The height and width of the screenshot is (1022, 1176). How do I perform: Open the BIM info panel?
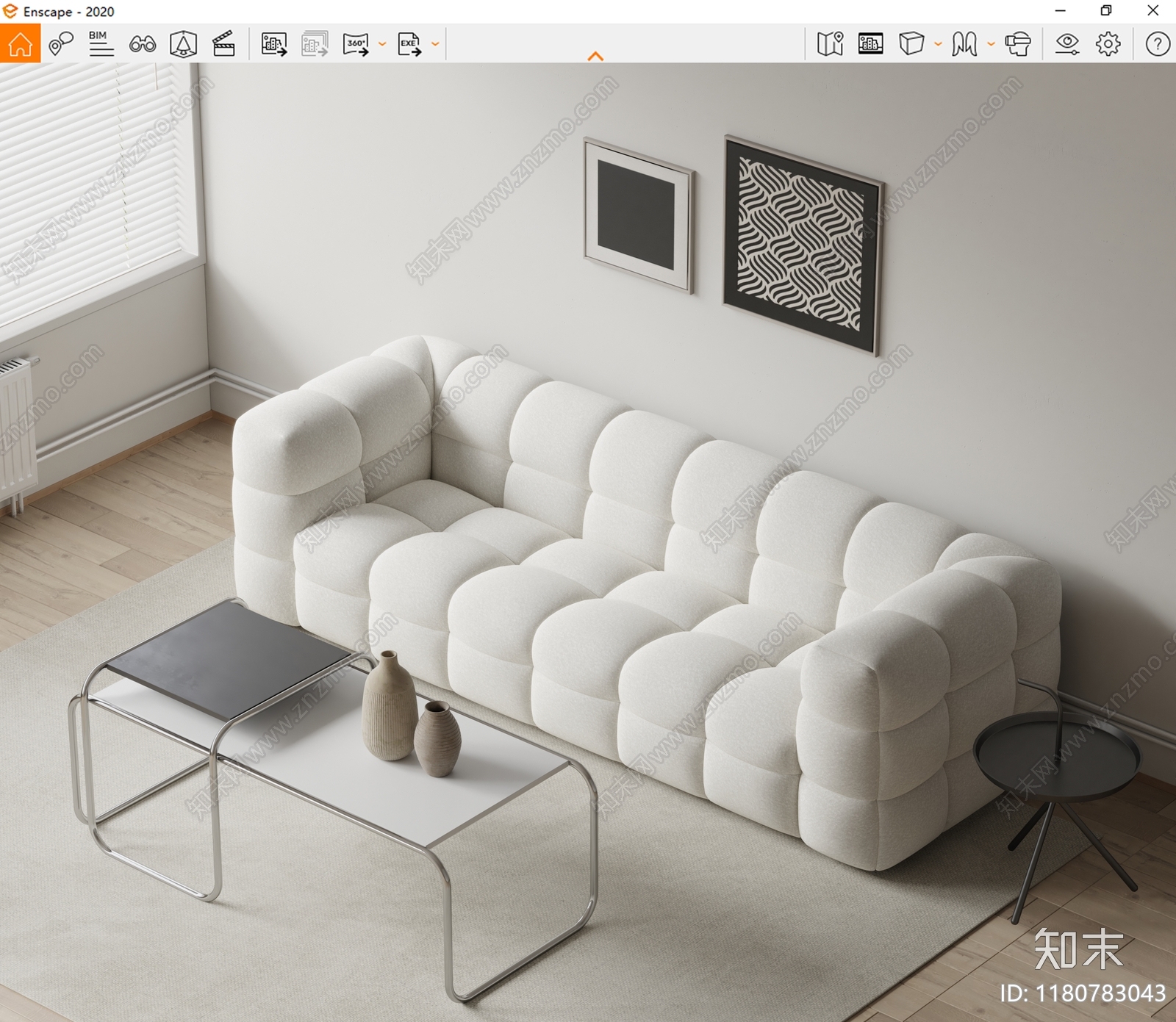point(101,44)
